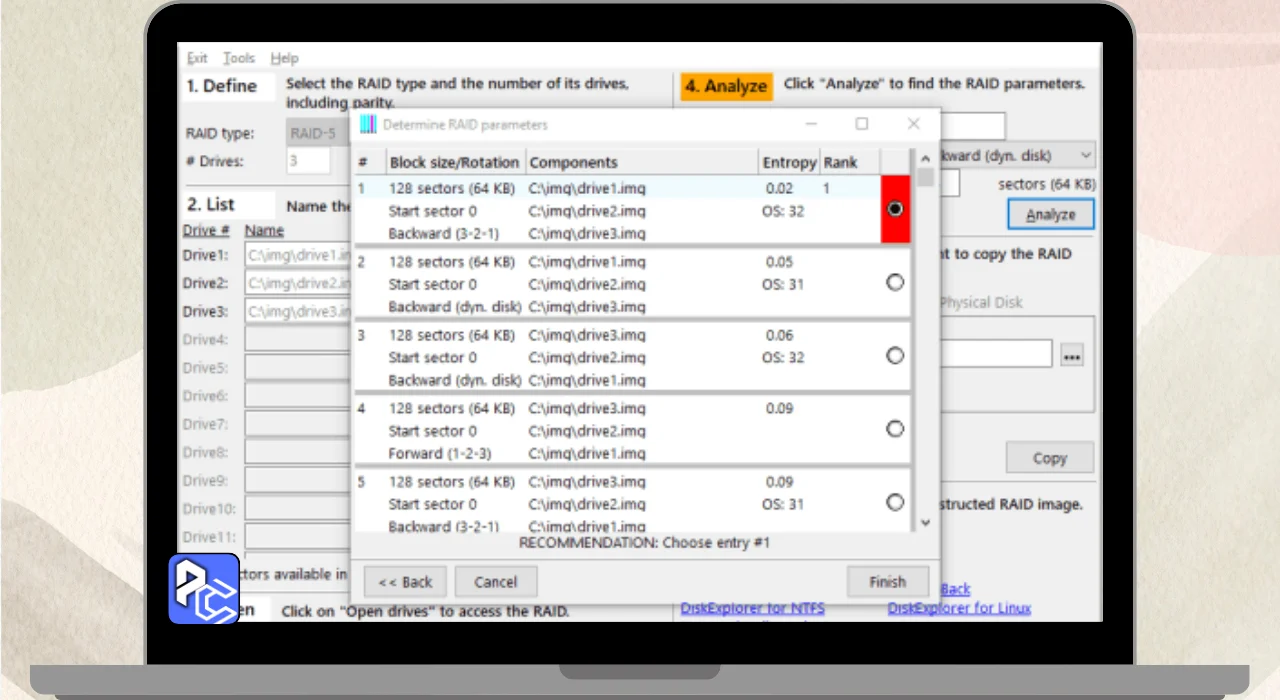
Task: Open the Help menu
Action: click(x=284, y=58)
